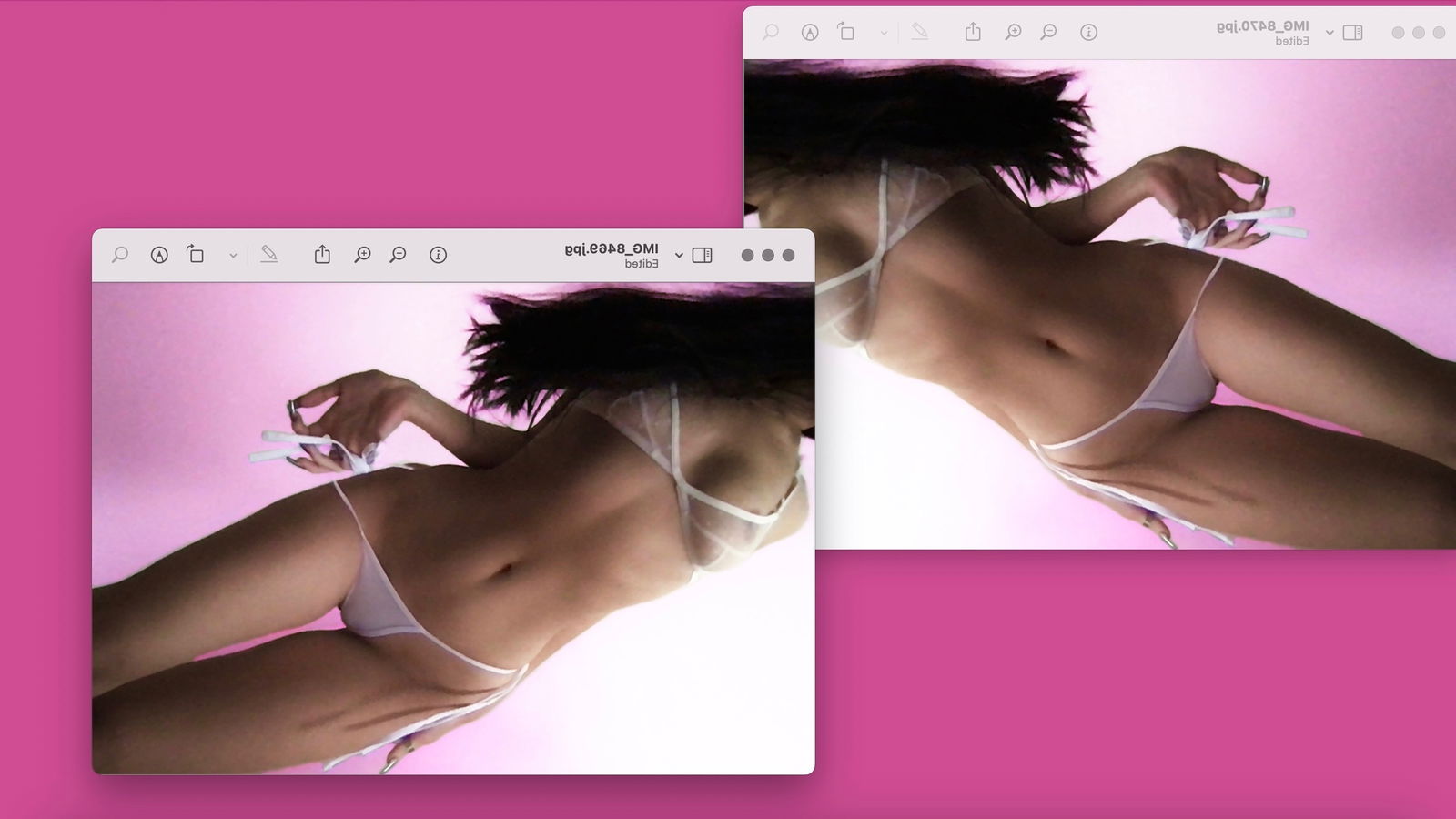1456x819 pixels.
Task: Zoom out on the IMG_8469.jpg image
Action: [398, 255]
